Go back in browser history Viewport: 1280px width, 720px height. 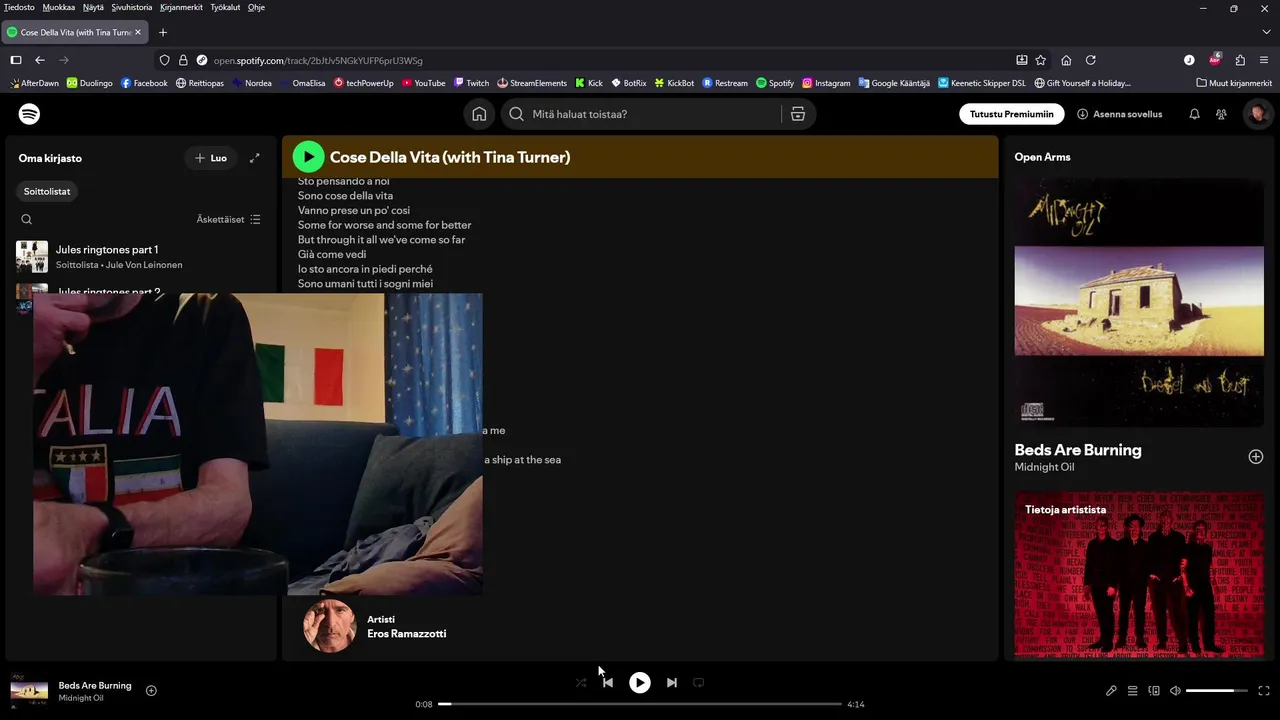(x=40, y=60)
